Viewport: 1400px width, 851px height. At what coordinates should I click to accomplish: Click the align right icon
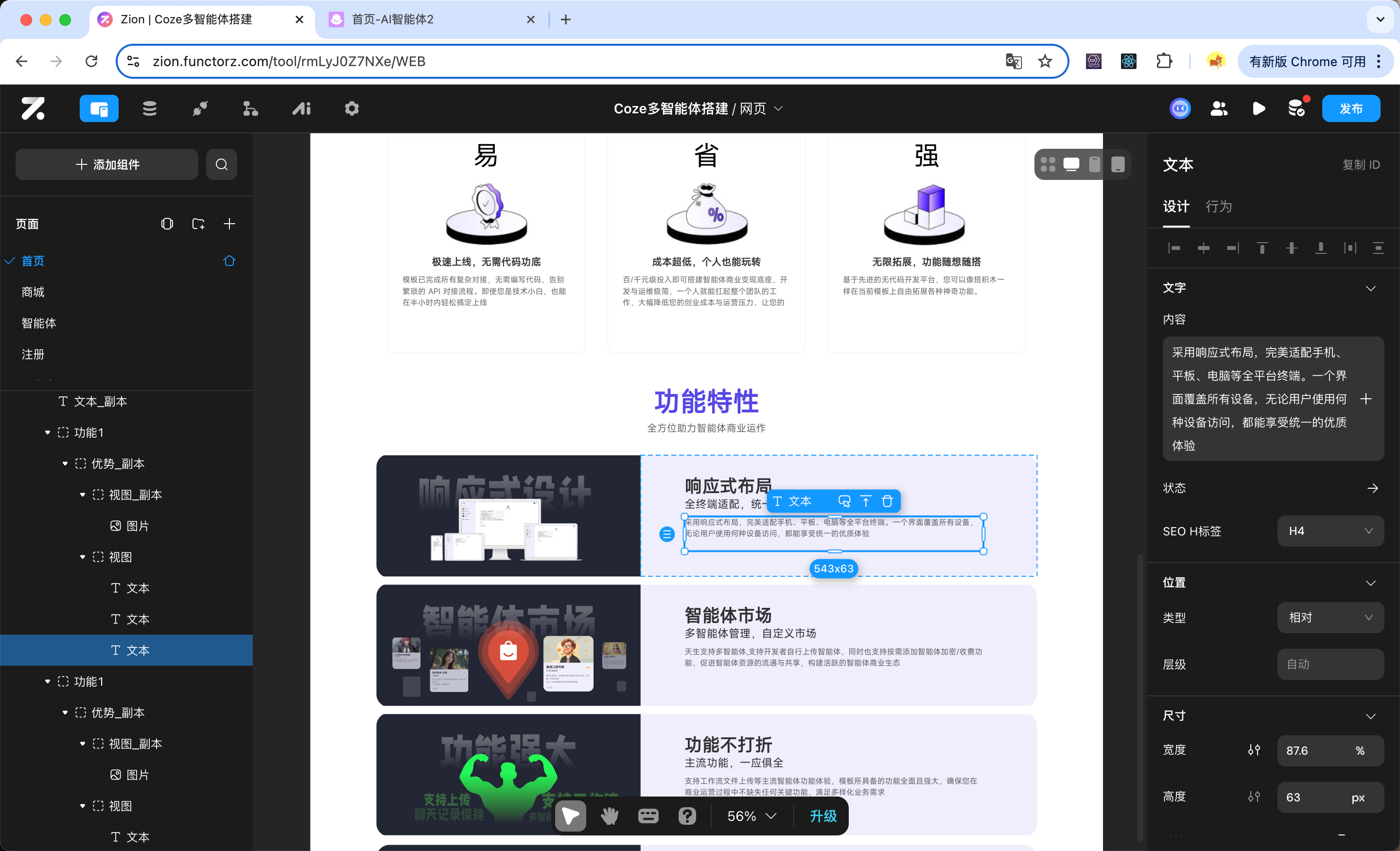[1233, 248]
